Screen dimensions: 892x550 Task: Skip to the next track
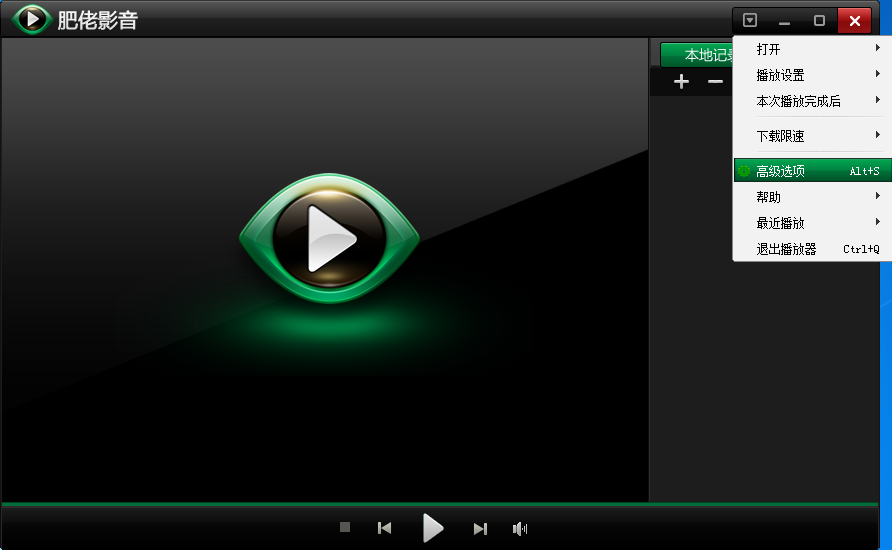pos(480,528)
